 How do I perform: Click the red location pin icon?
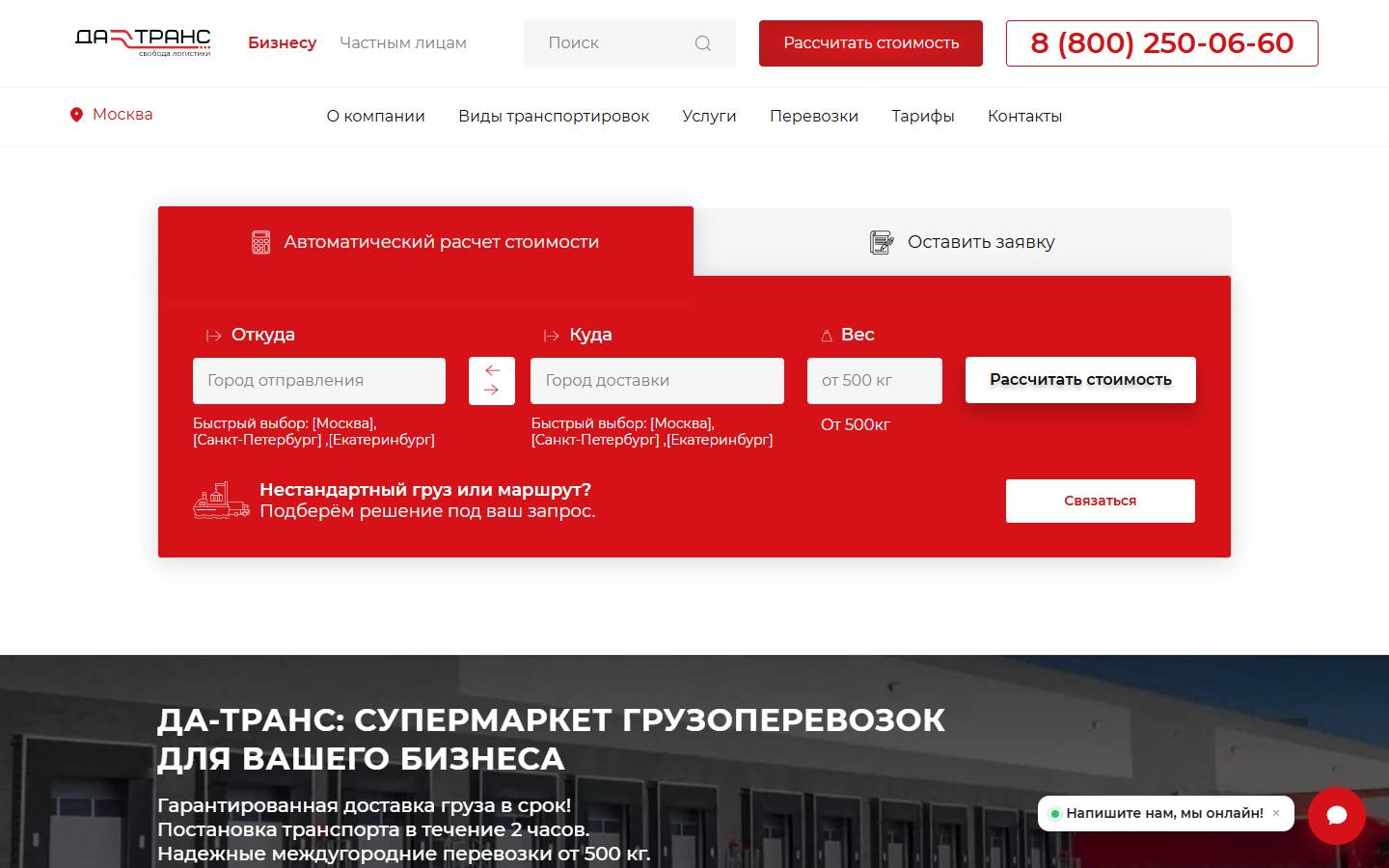tap(76, 115)
